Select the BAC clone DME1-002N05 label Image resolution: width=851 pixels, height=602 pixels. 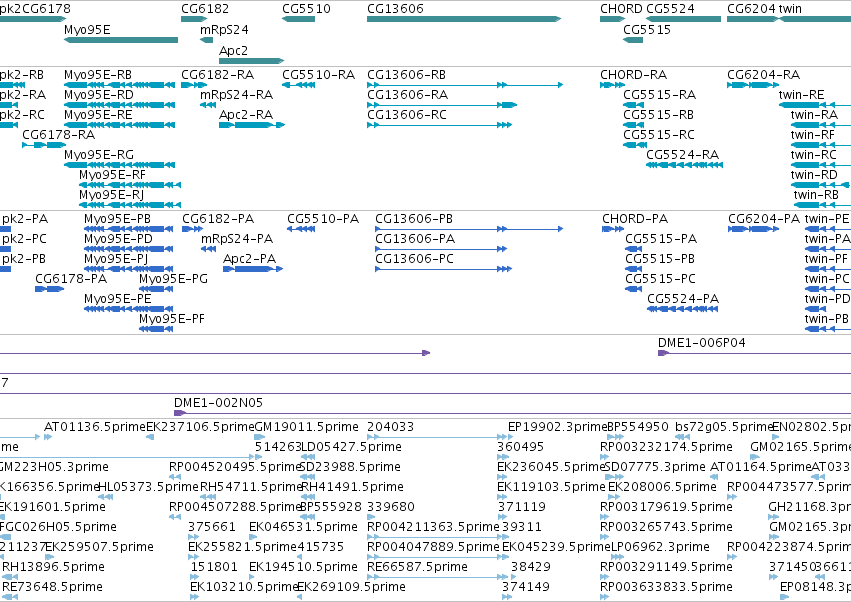218,403
